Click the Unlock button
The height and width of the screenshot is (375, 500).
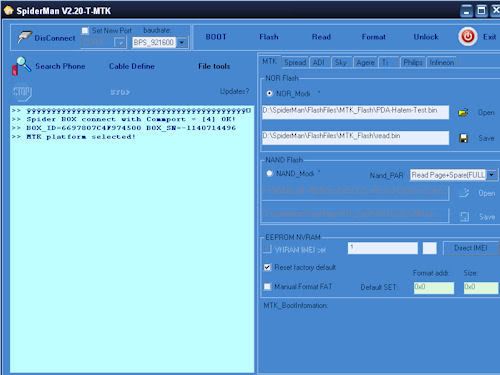(426, 37)
